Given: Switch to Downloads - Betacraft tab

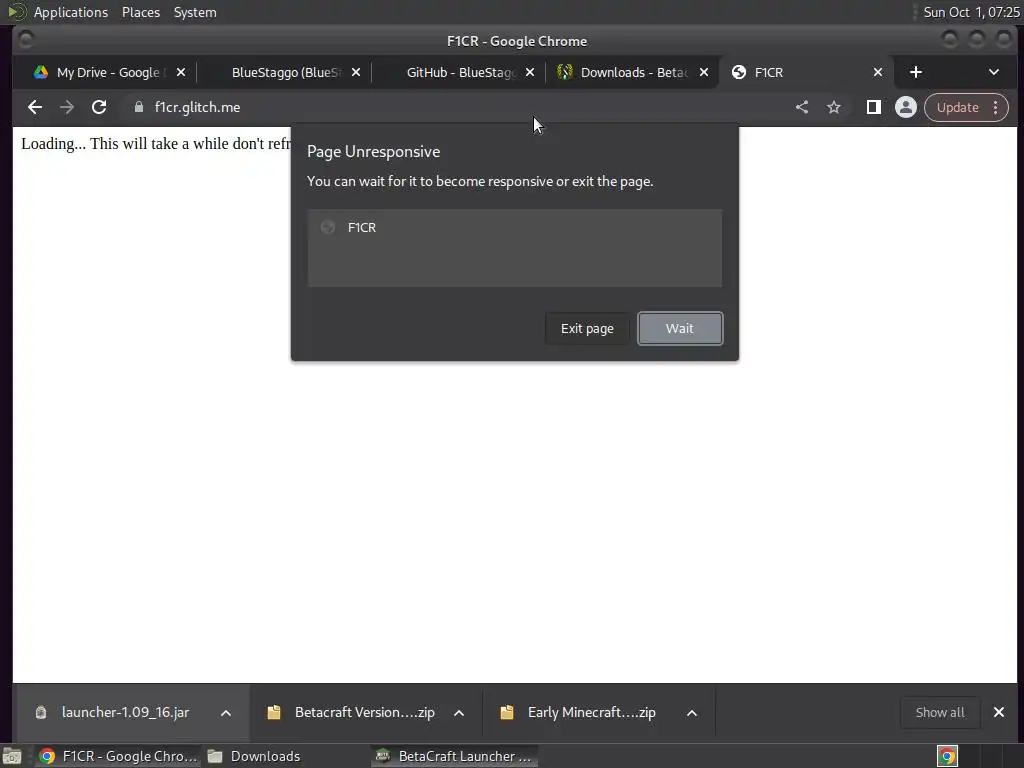Looking at the screenshot, I should pyautogui.click(x=633, y=72).
